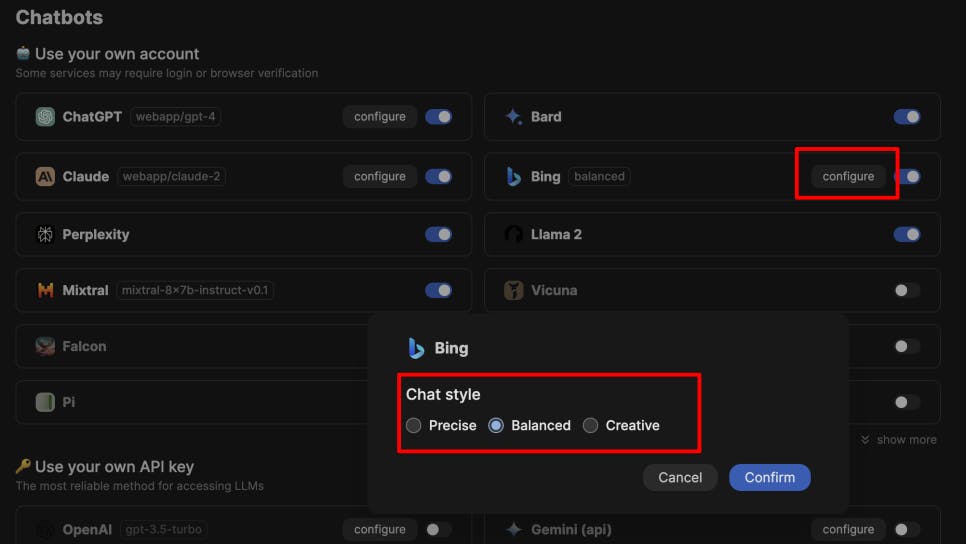This screenshot has height=544, width=966.
Task: Enable the toggle right of the Falcon row
Action: coord(907,346)
